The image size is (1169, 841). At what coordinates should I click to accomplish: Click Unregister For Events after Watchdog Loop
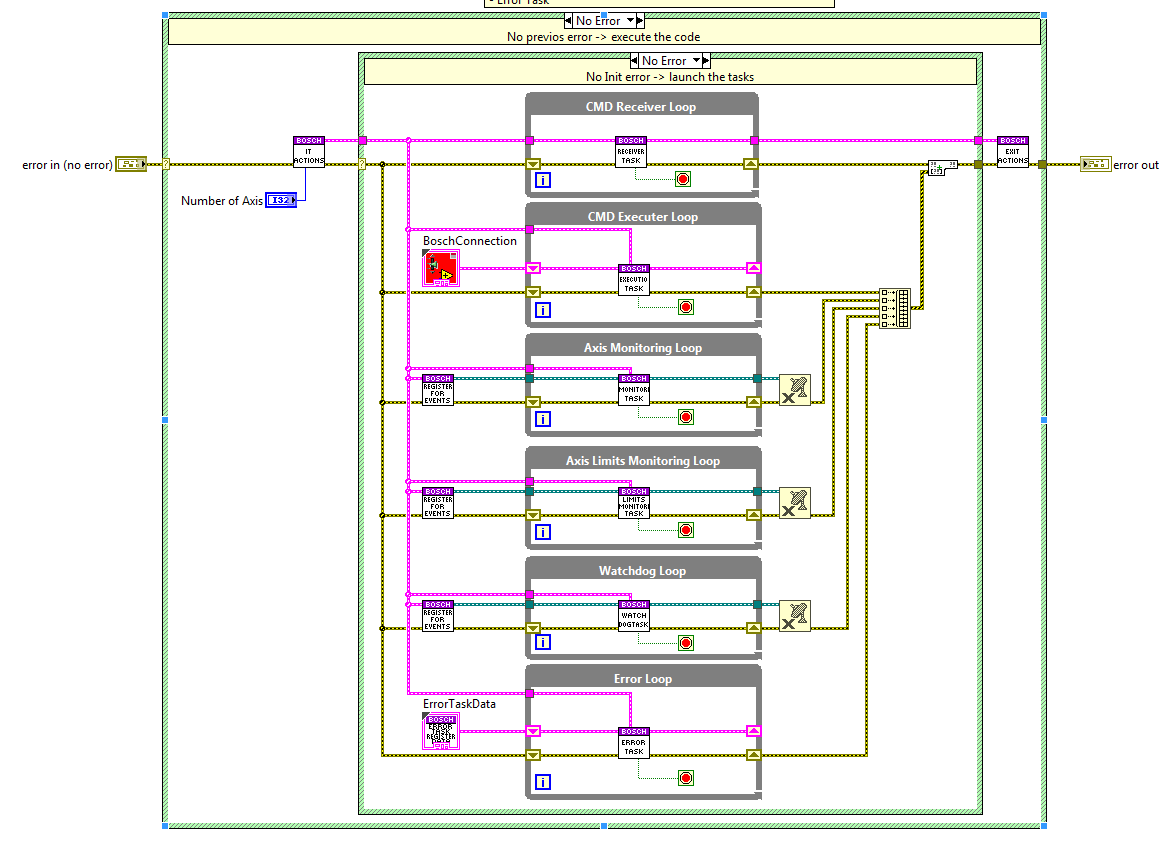click(795, 616)
